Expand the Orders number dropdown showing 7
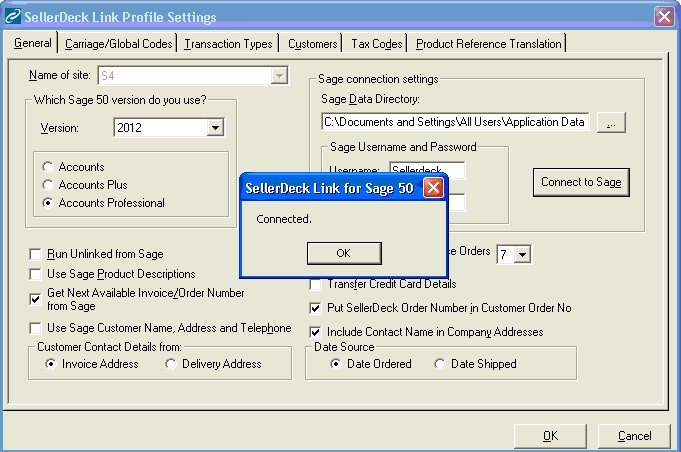The image size is (681, 452). click(522, 255)
